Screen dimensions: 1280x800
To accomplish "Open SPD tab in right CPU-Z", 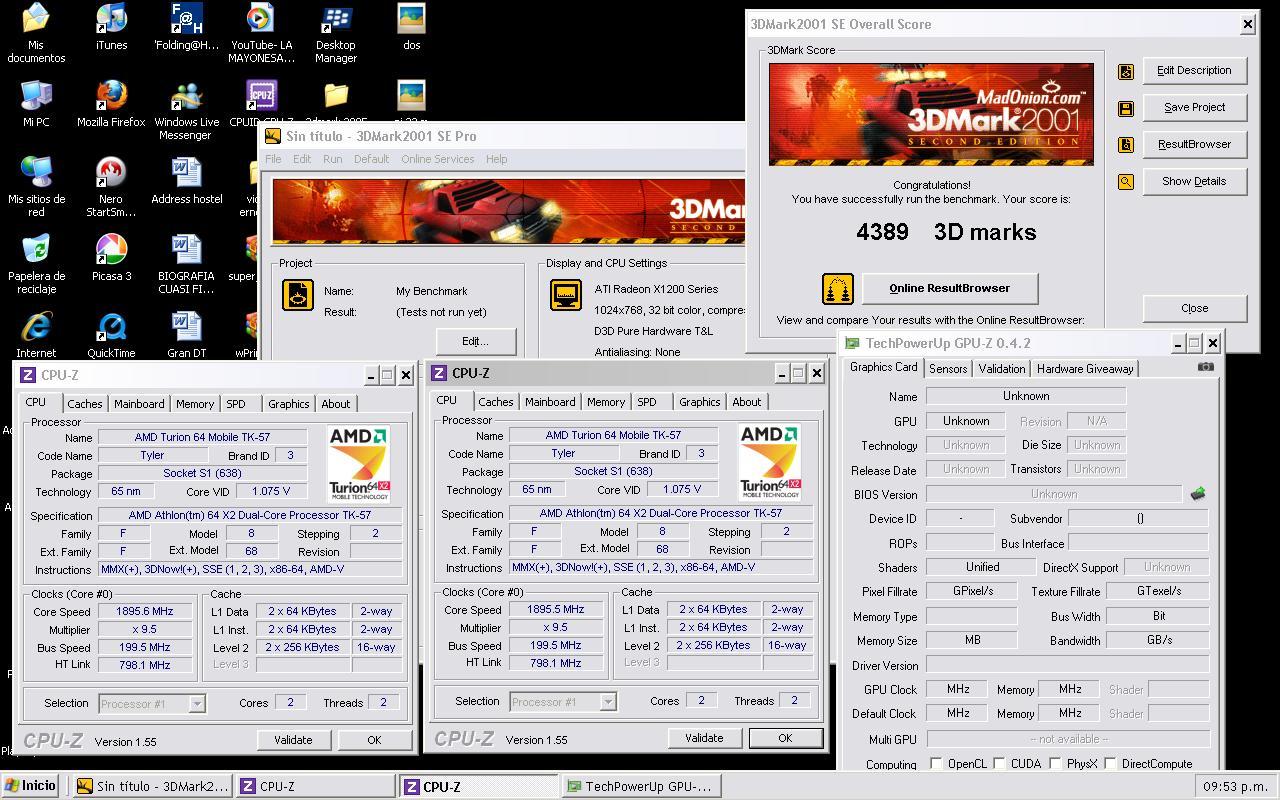I will pos(647,402).
